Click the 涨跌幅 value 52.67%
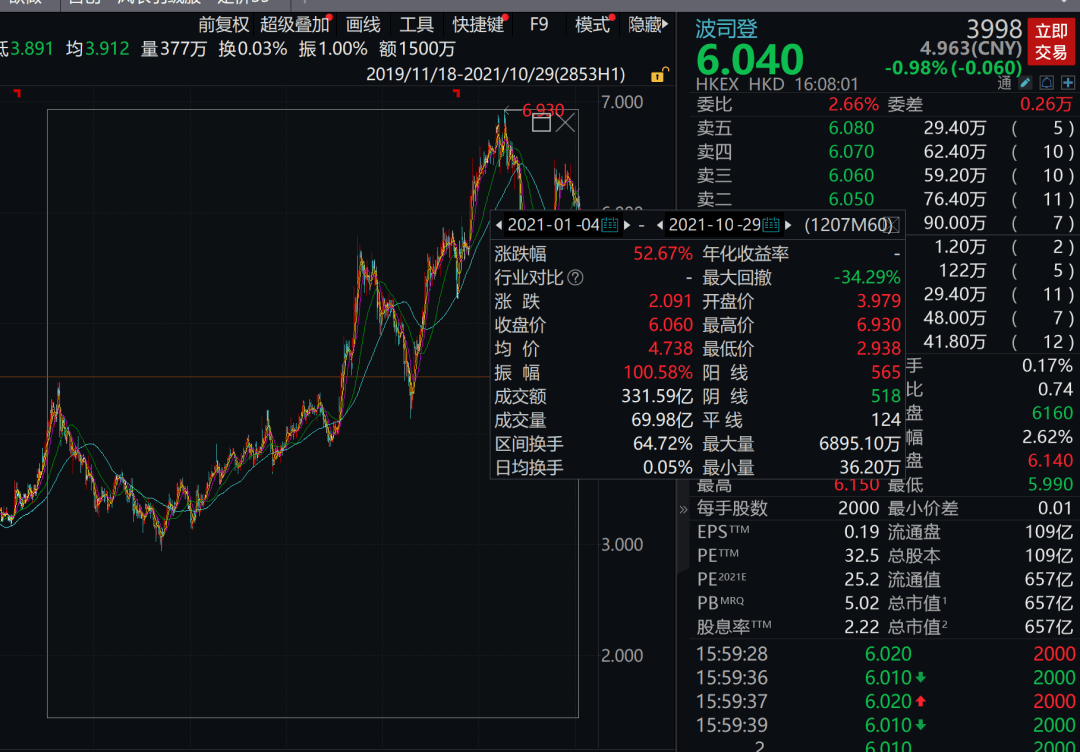Image resolution: width=1080 pixels, height=752 pixels. pyautogui.click(x=663, y=254)
